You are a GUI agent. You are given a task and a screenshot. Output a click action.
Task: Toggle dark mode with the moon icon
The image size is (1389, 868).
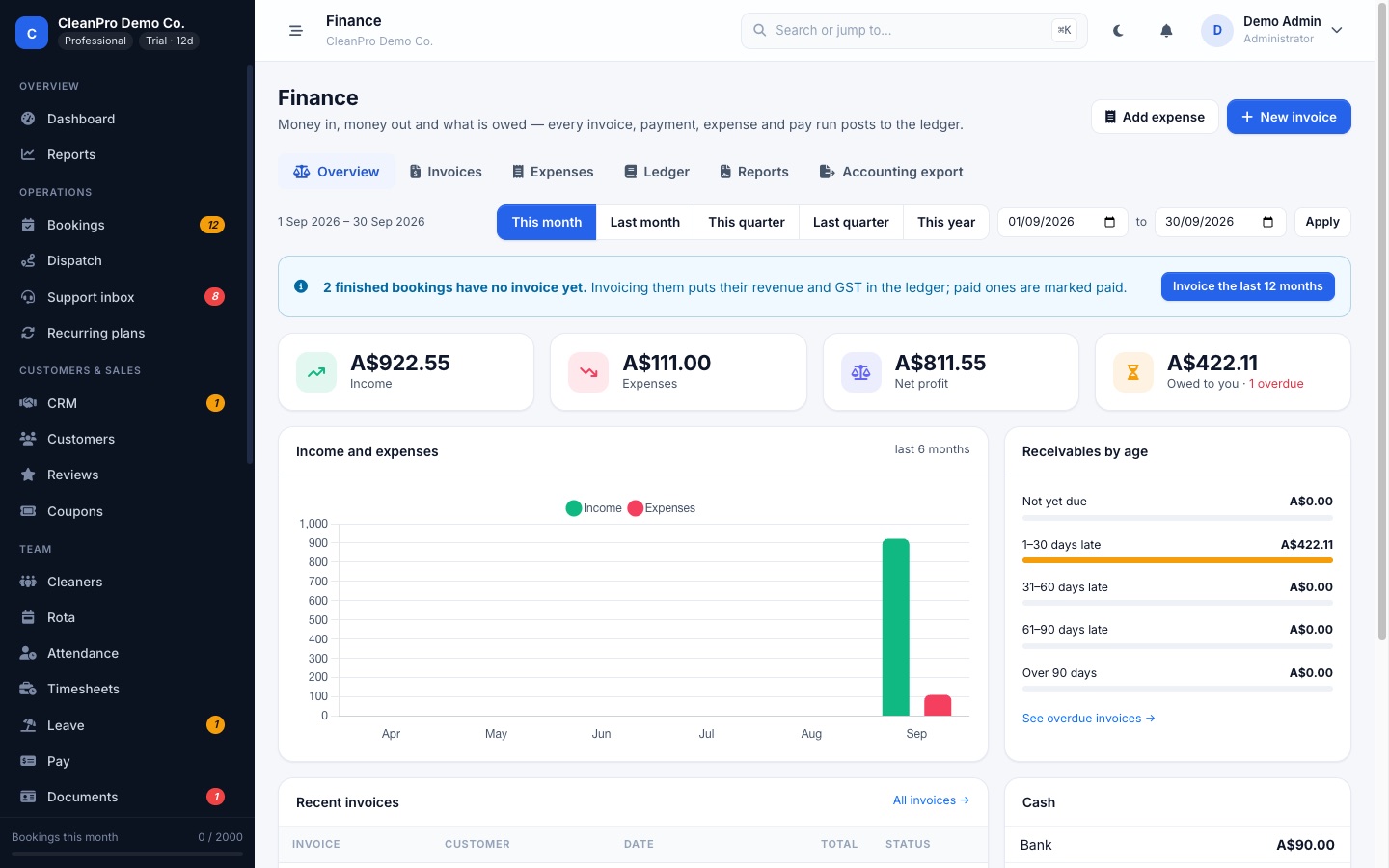tap(1118, 31)
